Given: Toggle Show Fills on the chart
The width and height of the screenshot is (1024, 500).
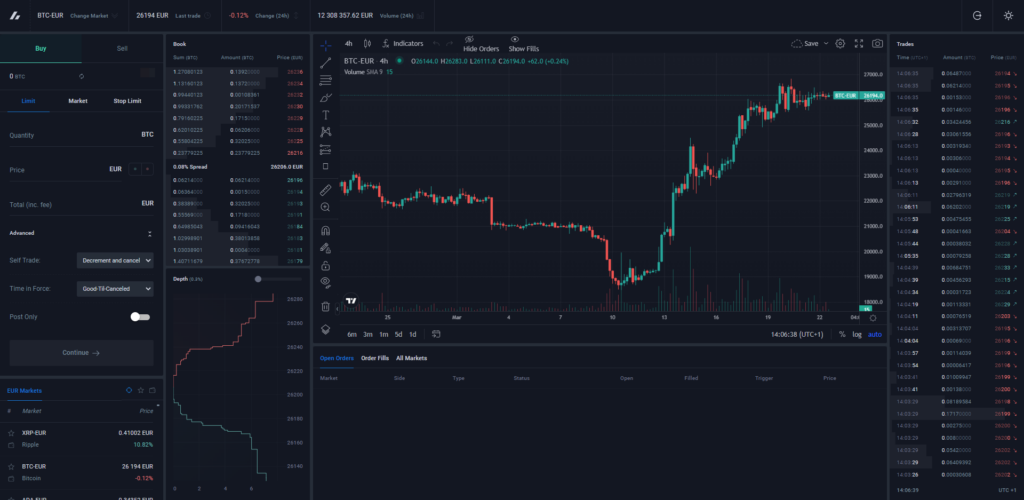Looking at the screenshot, I should [524, 44].
